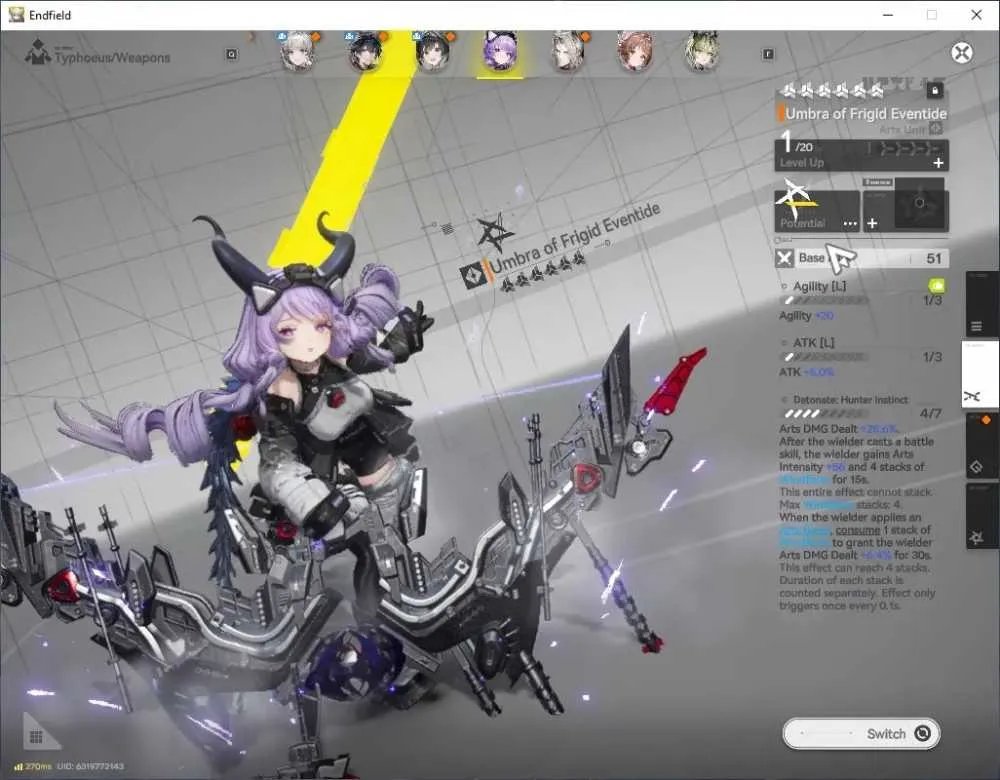Click the Base ATK value 51
This screenshot has height=780, width=1000.
click(934, 258)
